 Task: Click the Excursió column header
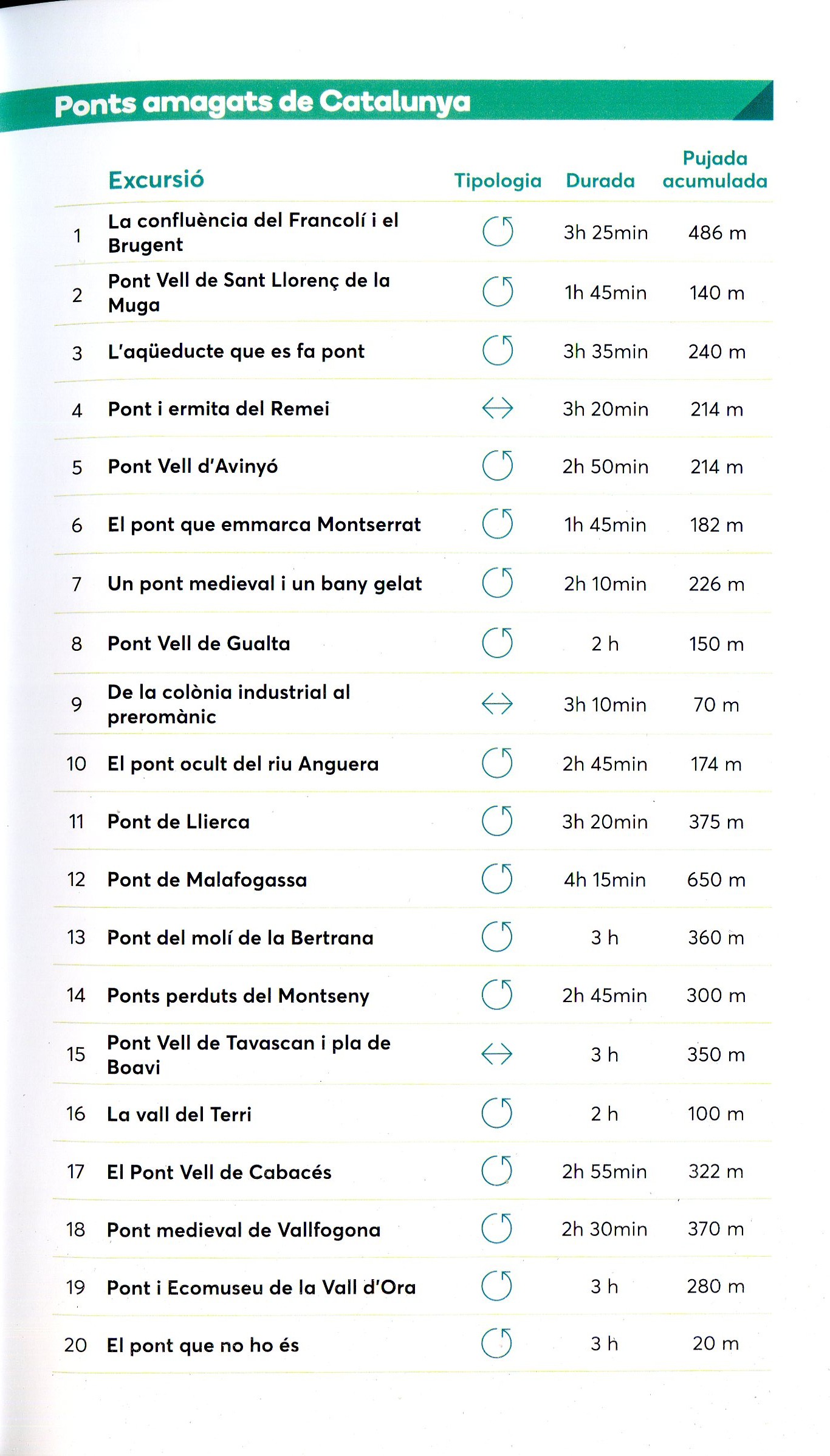[x=156, y=180]
